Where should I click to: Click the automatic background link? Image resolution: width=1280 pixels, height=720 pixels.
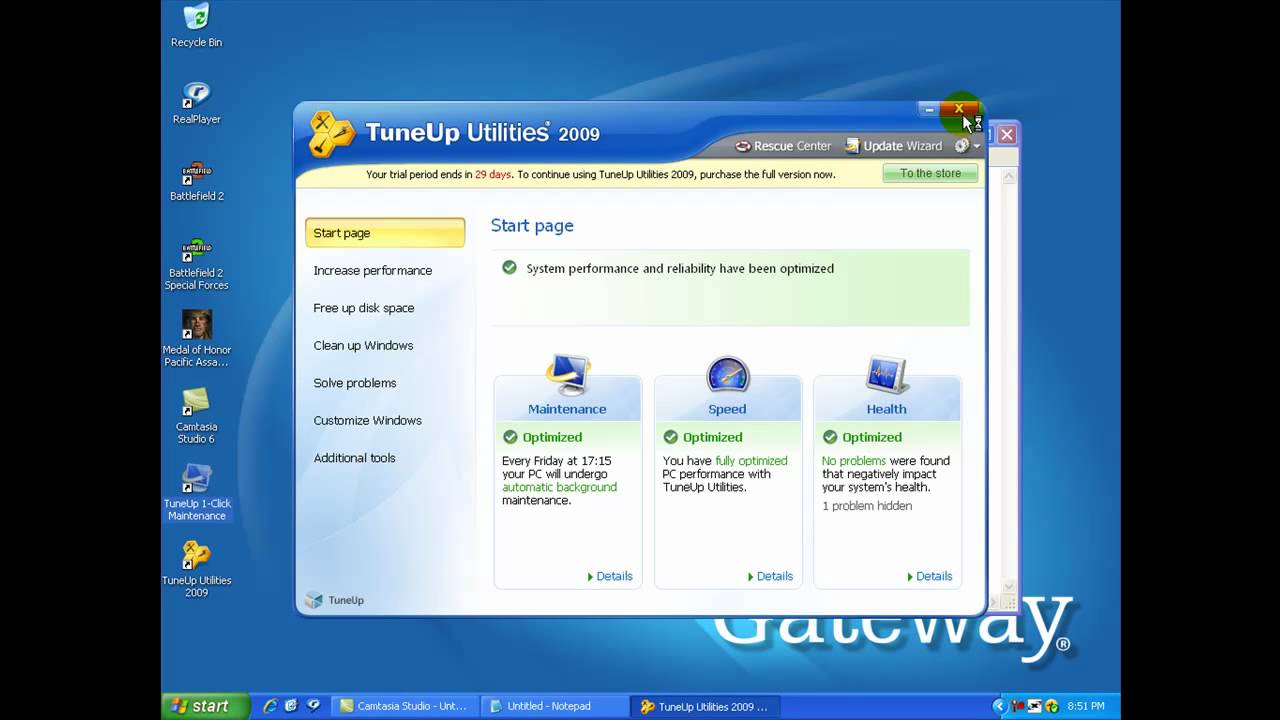pos(559,487)
